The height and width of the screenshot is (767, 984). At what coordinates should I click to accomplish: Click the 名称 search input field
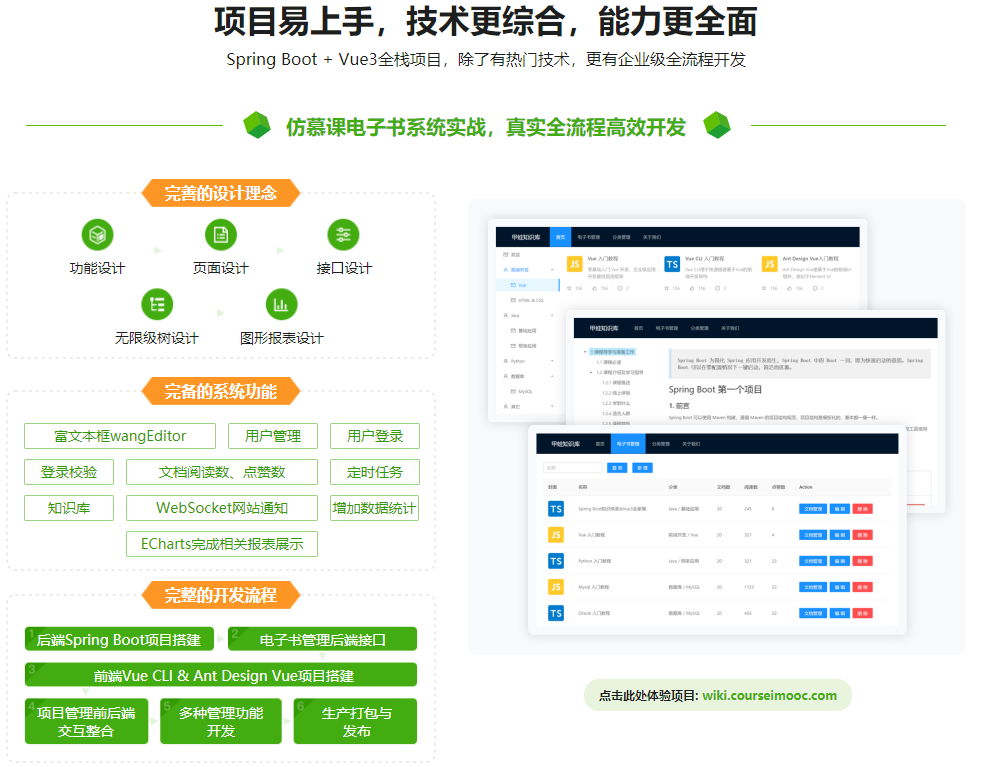coord(571,466)
